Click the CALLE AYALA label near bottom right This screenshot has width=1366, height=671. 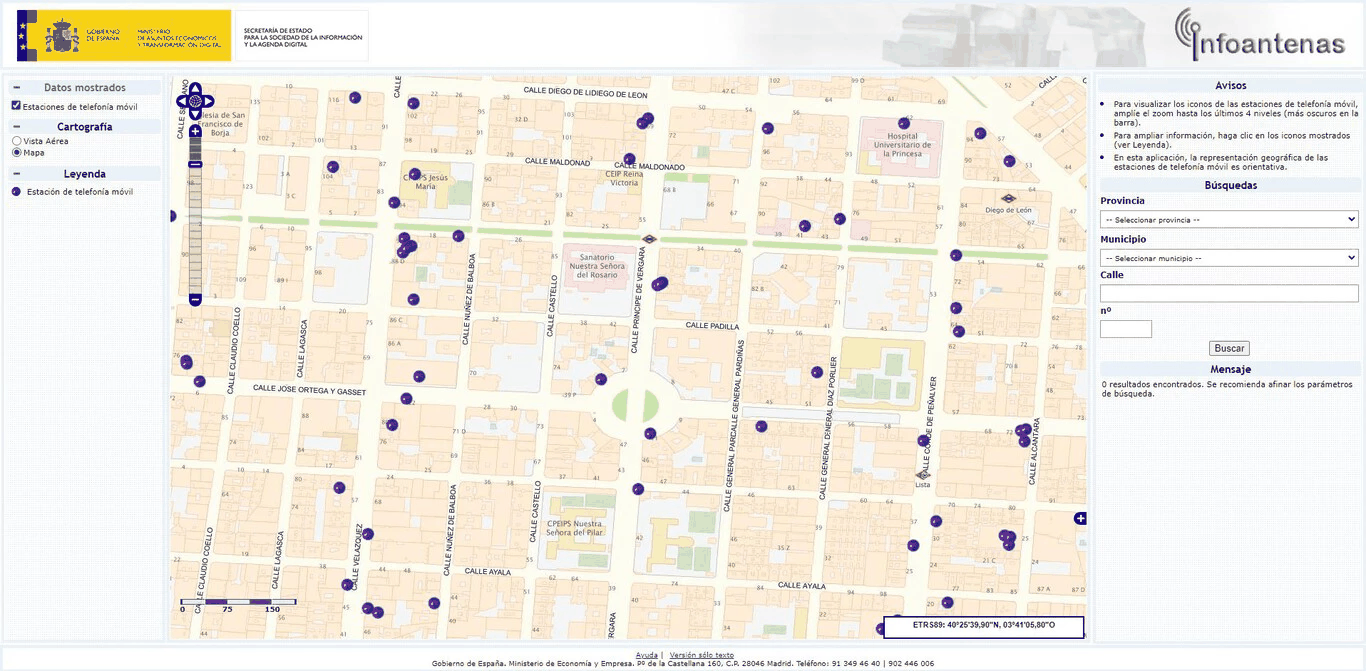click(x=801, y=585)
